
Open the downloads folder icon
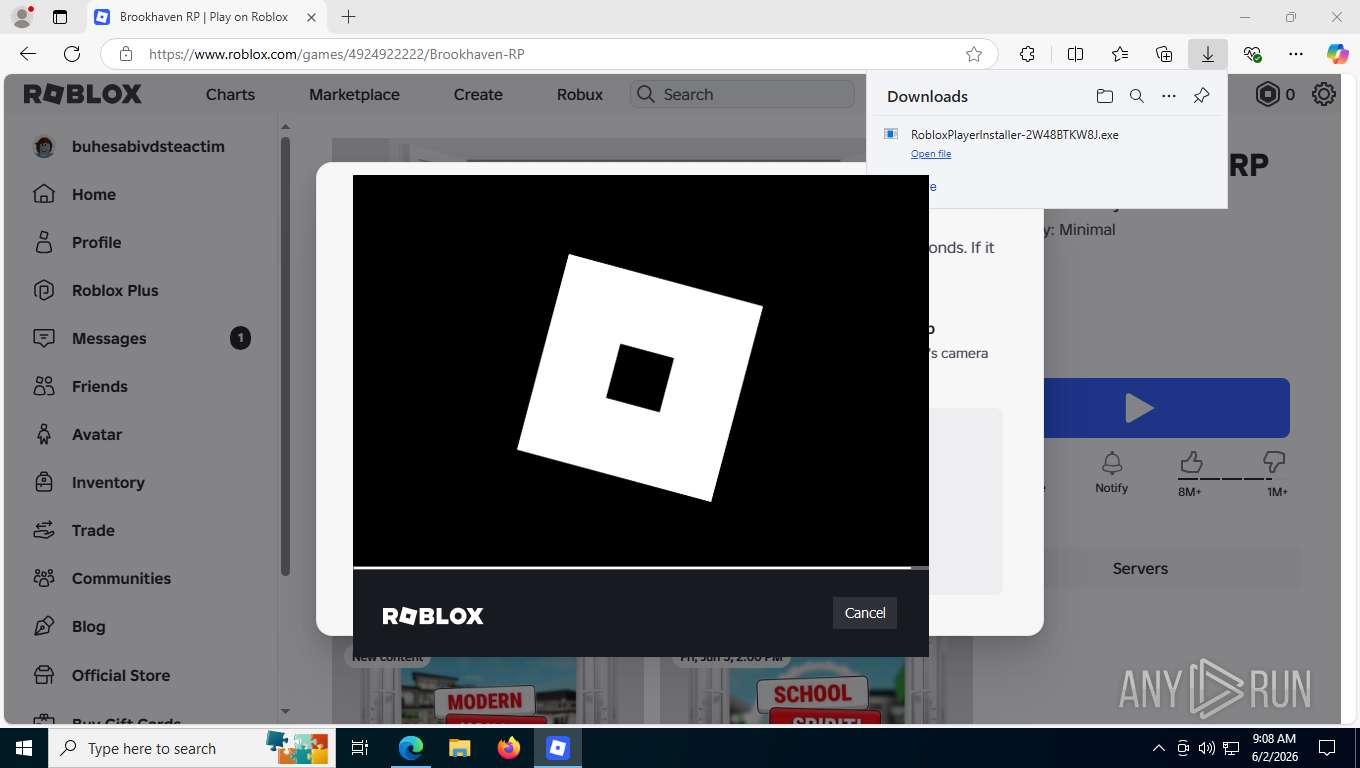1104,96
